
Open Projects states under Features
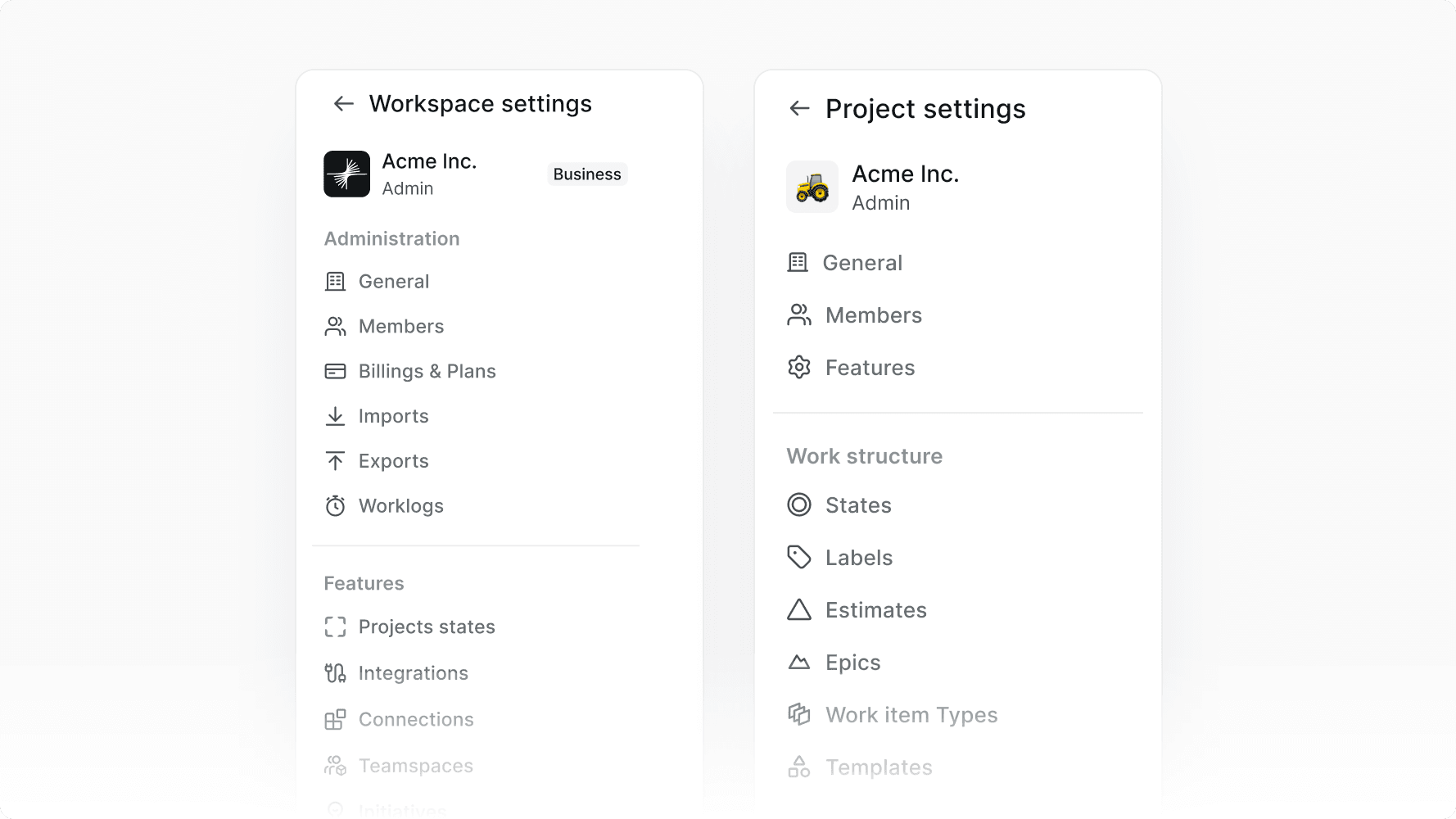click(426, 627)
